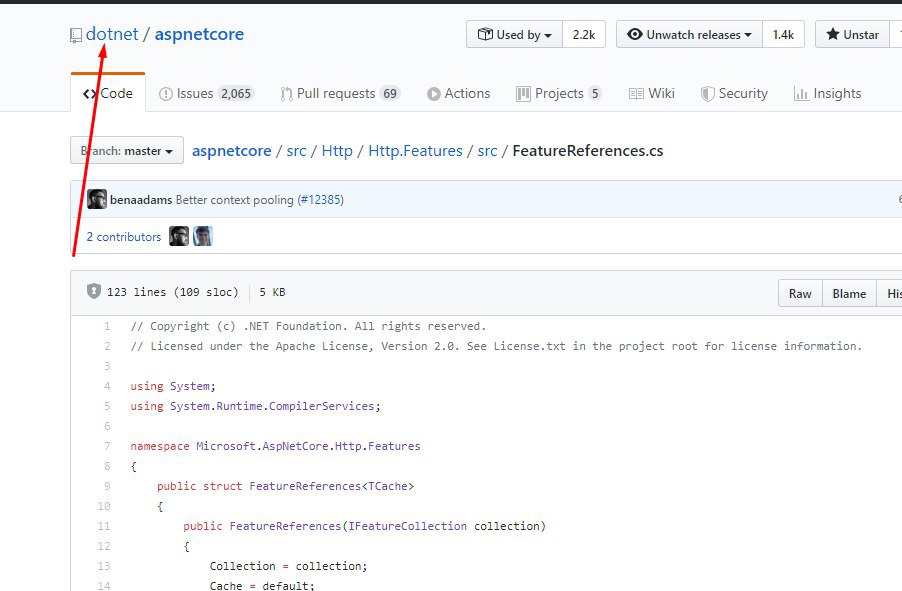
Task: Open the Unwatch releases dropdown
Action: (689, 35)
